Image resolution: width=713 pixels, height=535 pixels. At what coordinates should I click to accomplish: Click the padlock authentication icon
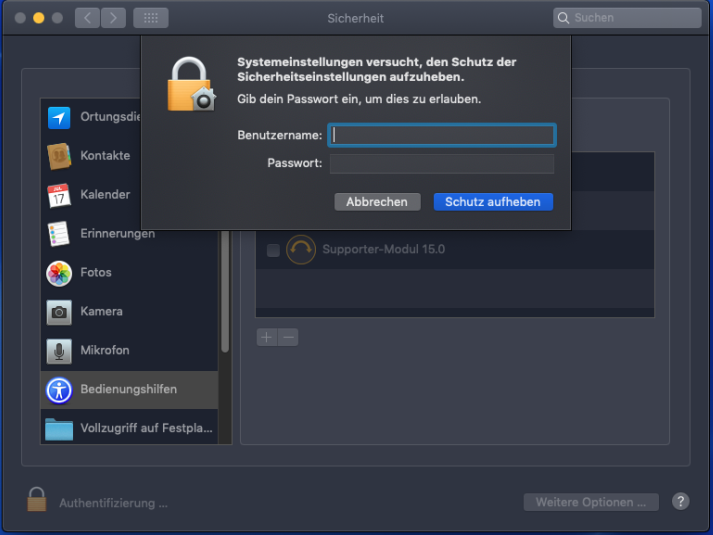[x=37, y=500]
